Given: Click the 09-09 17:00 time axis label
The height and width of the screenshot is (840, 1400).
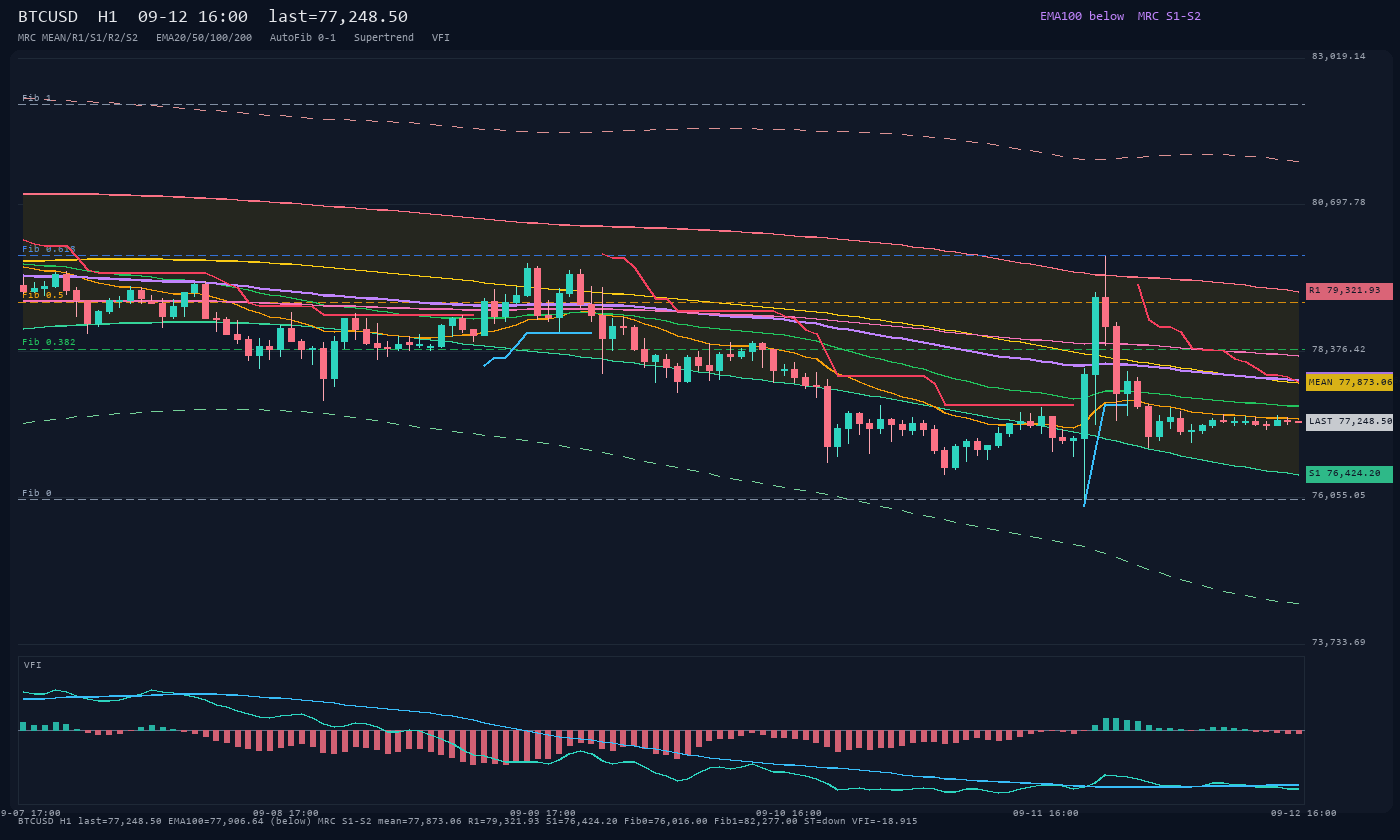Looking at the screenshot, I should click(x=543, y=813).
